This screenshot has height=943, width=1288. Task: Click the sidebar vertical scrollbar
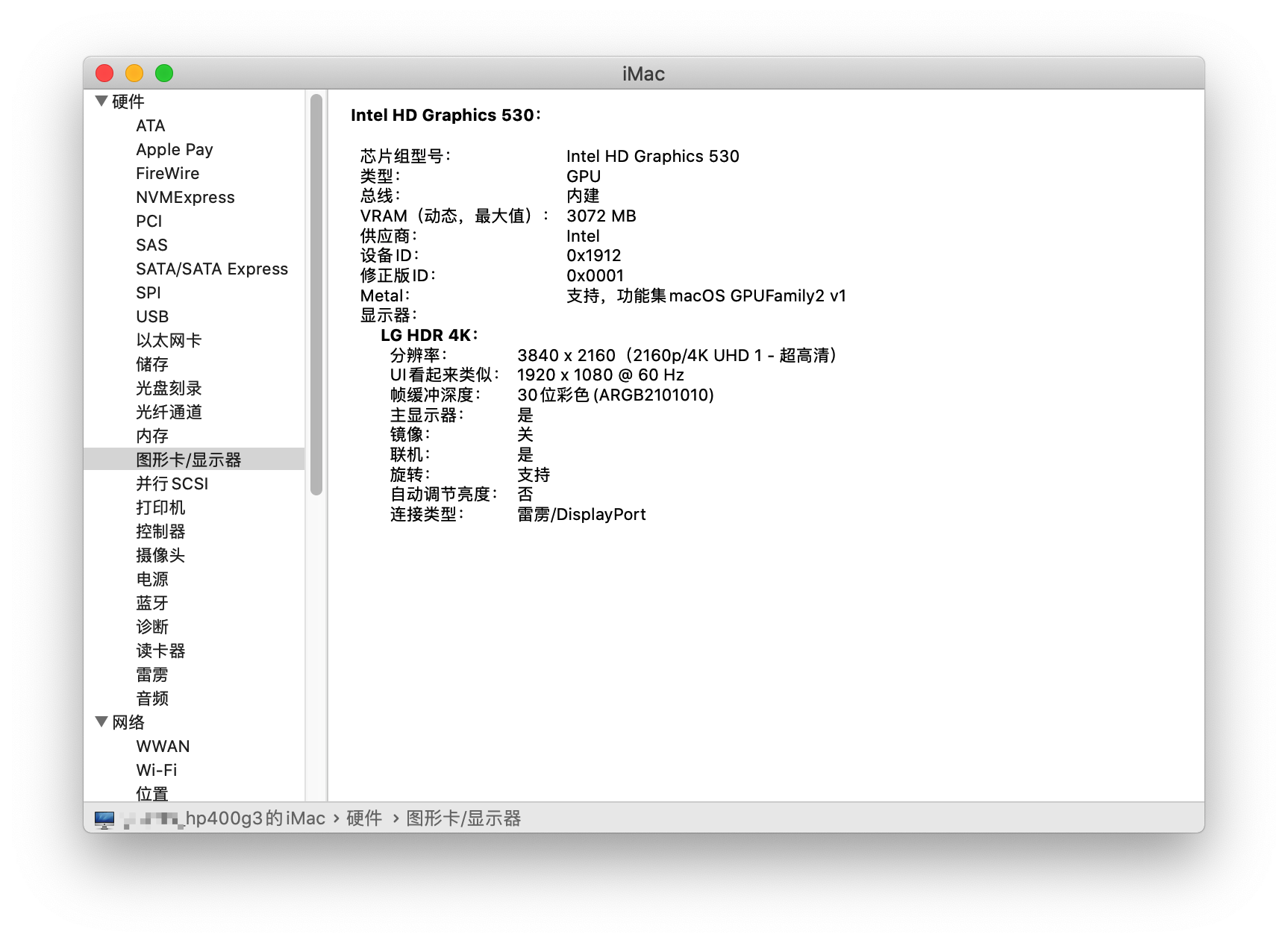[316, 295]
